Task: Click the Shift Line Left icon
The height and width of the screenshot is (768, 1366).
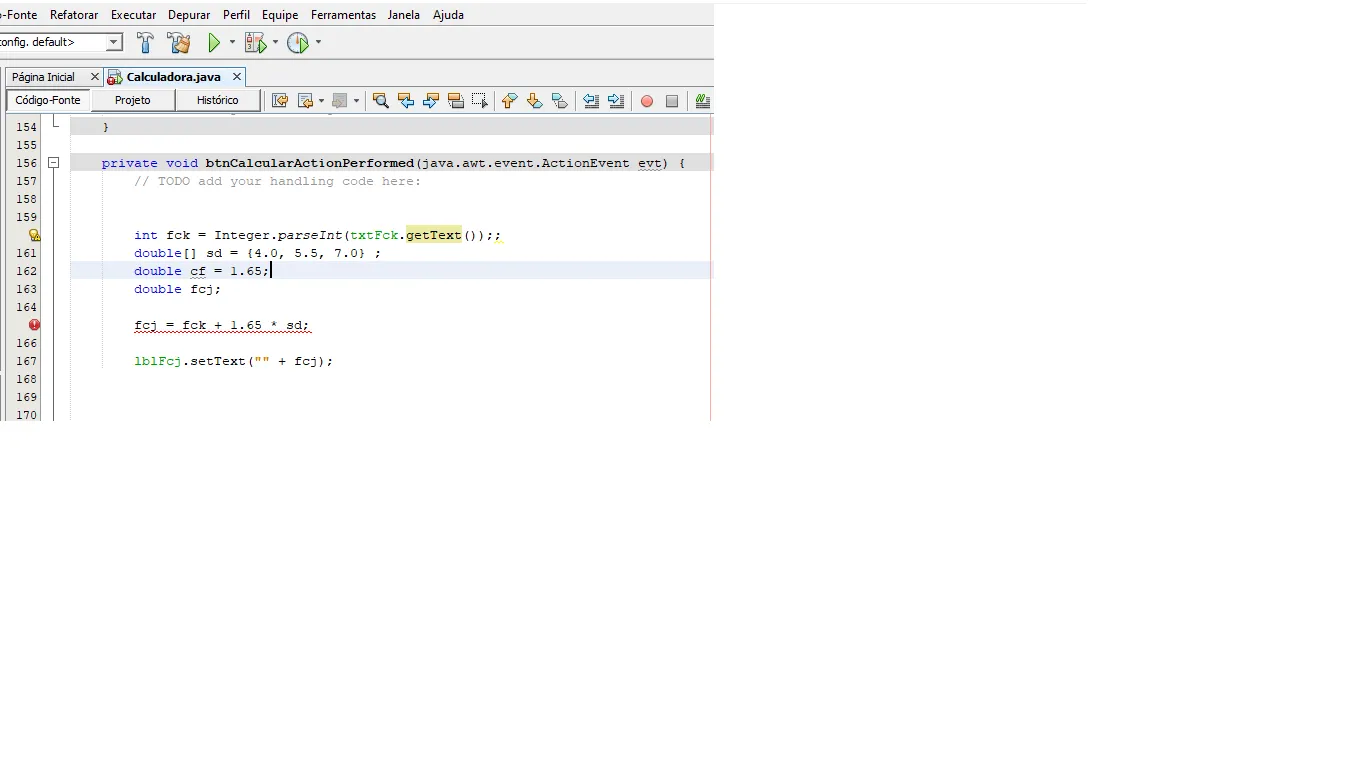Action: [591, 101]
